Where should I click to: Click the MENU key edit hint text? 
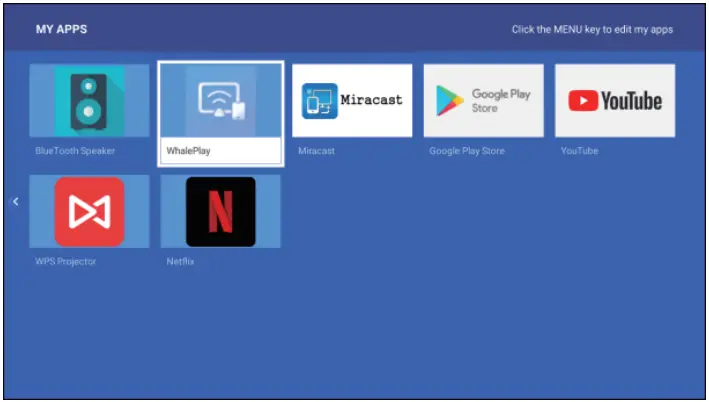(x=592, y=29)
